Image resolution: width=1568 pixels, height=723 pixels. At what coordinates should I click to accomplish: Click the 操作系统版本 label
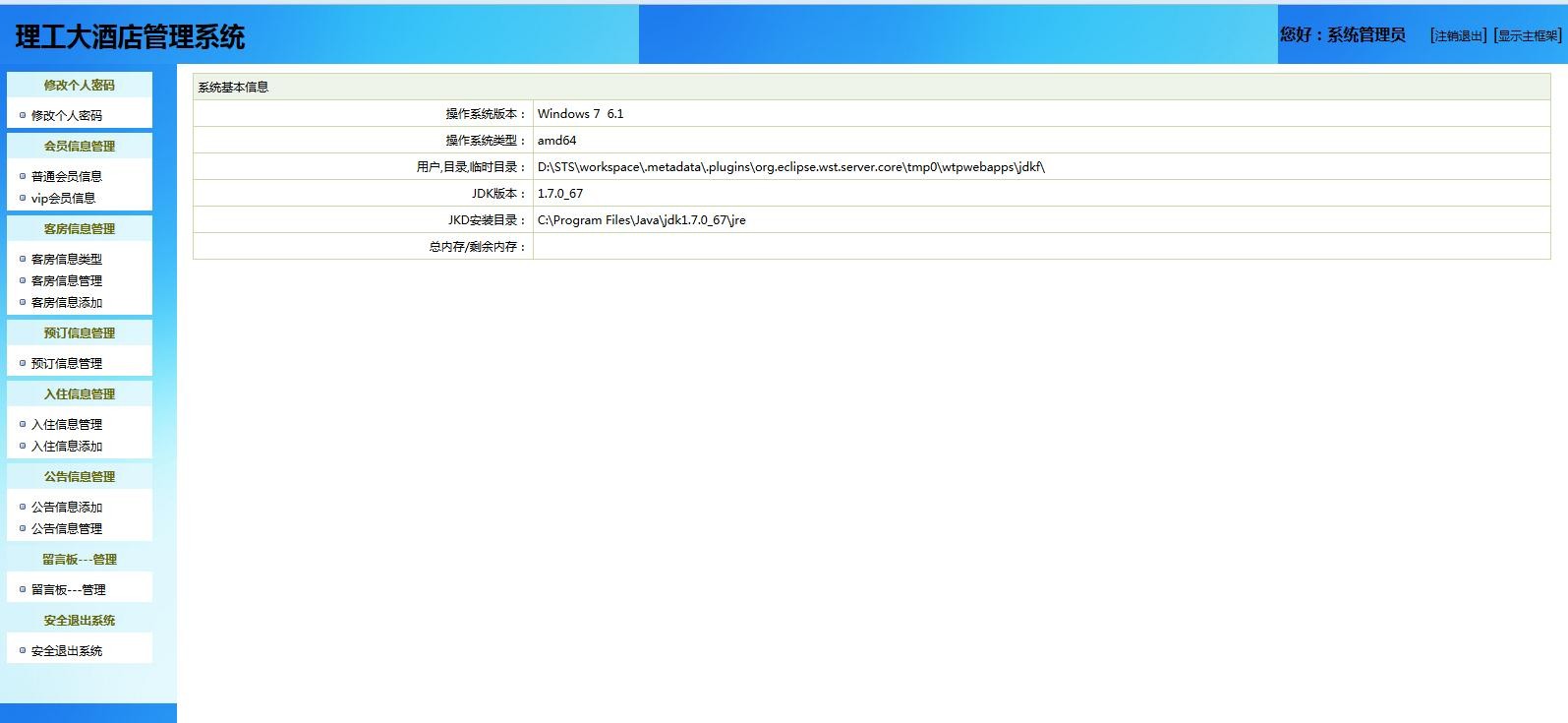coord(487,114)
